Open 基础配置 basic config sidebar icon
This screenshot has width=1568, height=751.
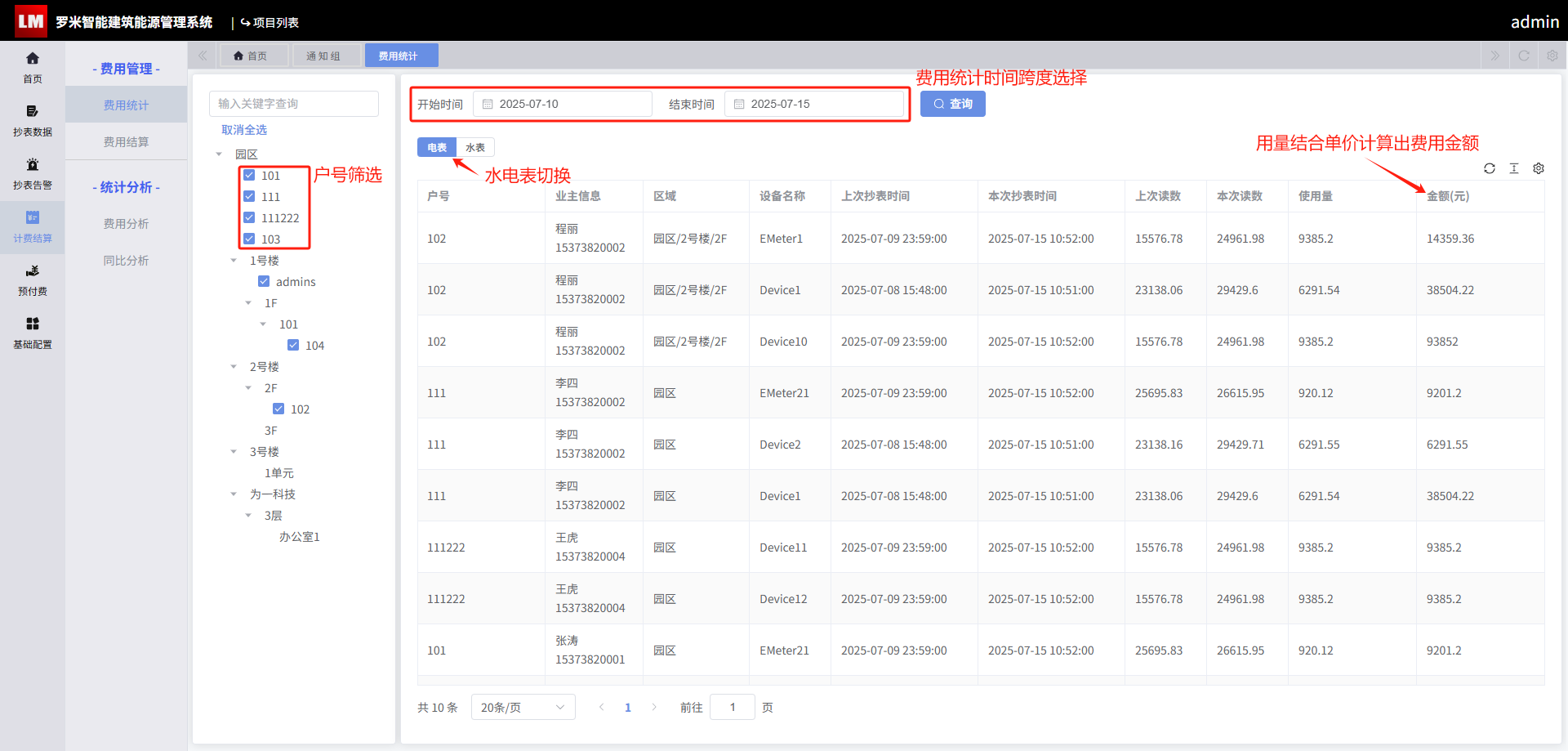(x=33, y=333)
